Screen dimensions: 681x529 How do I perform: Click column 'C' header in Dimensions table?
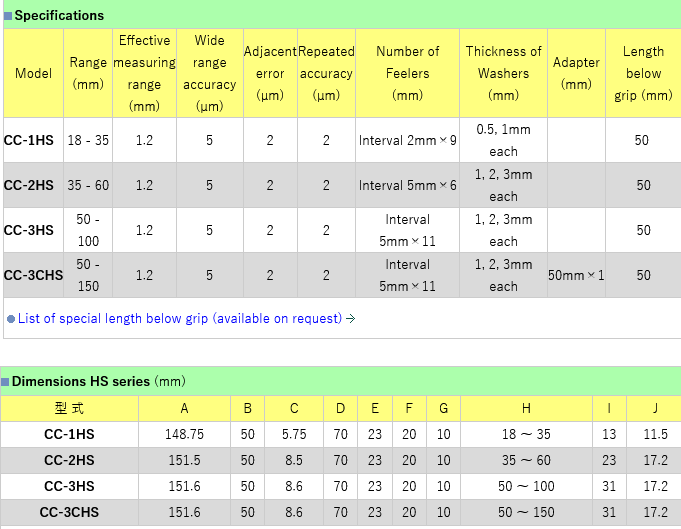pyautogui.click(x=294, y=408)
